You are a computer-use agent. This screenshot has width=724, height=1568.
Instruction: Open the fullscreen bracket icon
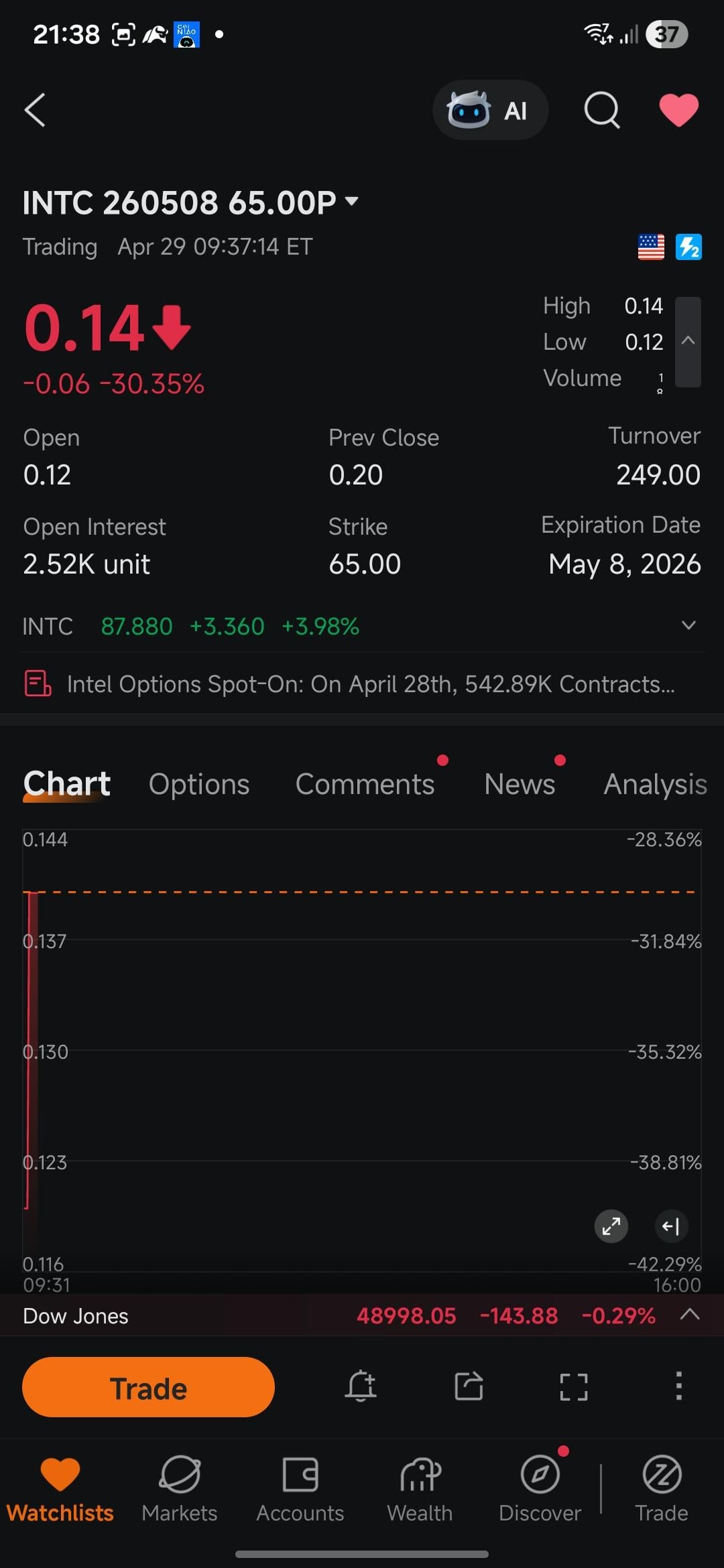[x=574, y=1386]
